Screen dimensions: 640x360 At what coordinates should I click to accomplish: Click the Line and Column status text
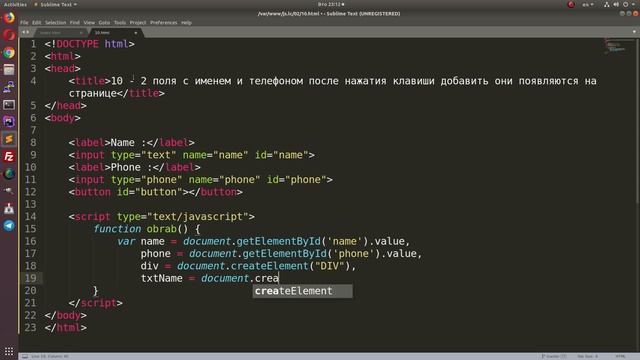(x=50, y=356)
